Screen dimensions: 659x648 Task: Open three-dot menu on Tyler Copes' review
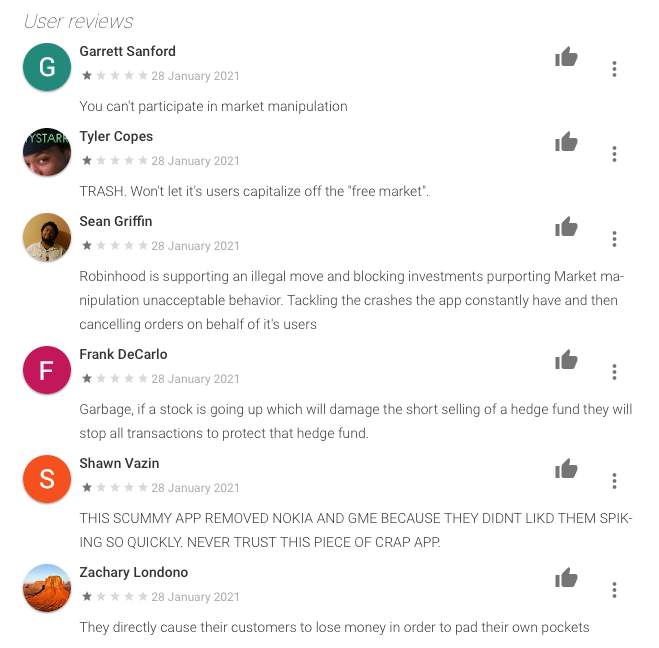point(614,154)
